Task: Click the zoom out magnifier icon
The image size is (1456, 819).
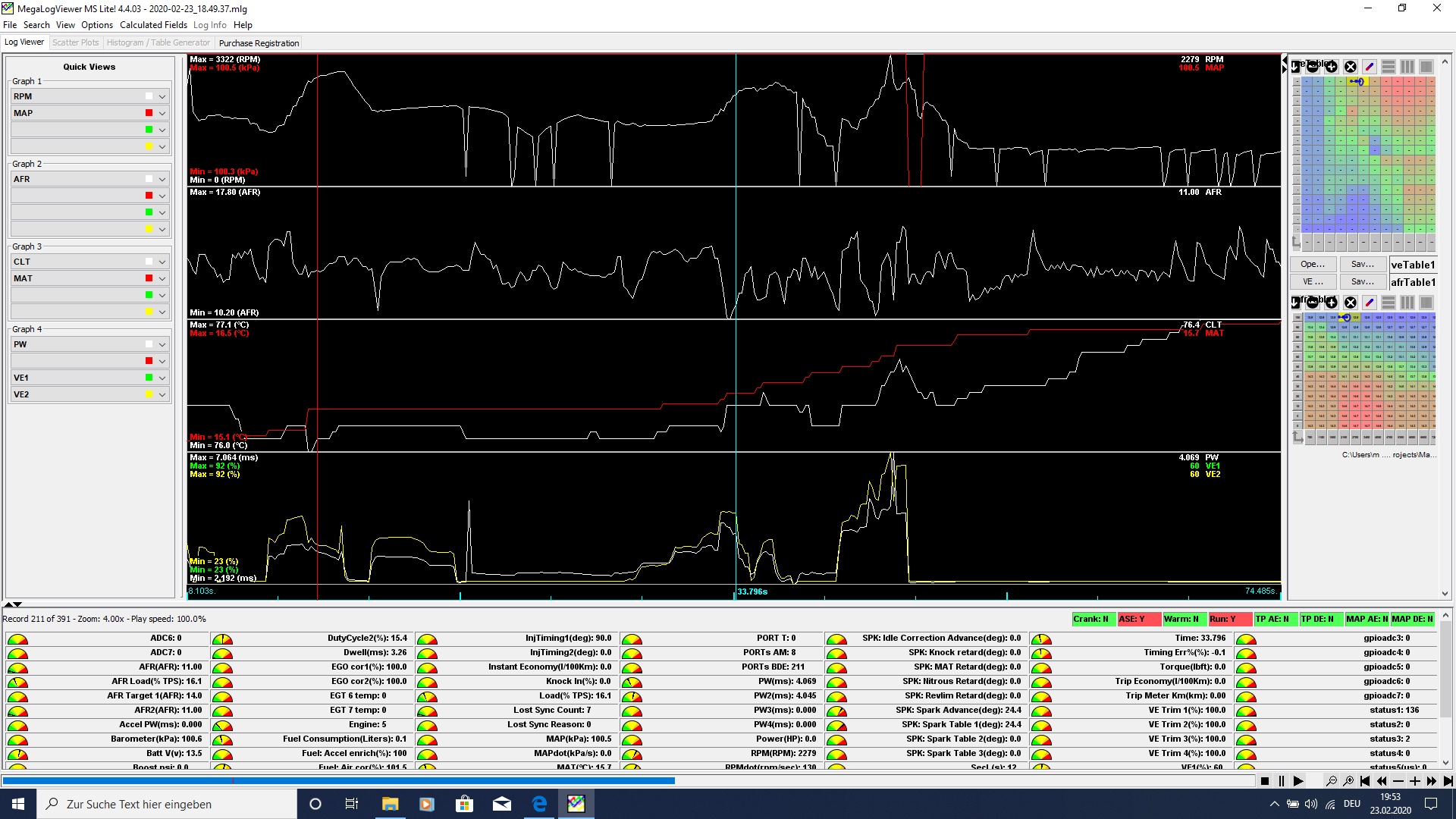Action: (1331, 781)
